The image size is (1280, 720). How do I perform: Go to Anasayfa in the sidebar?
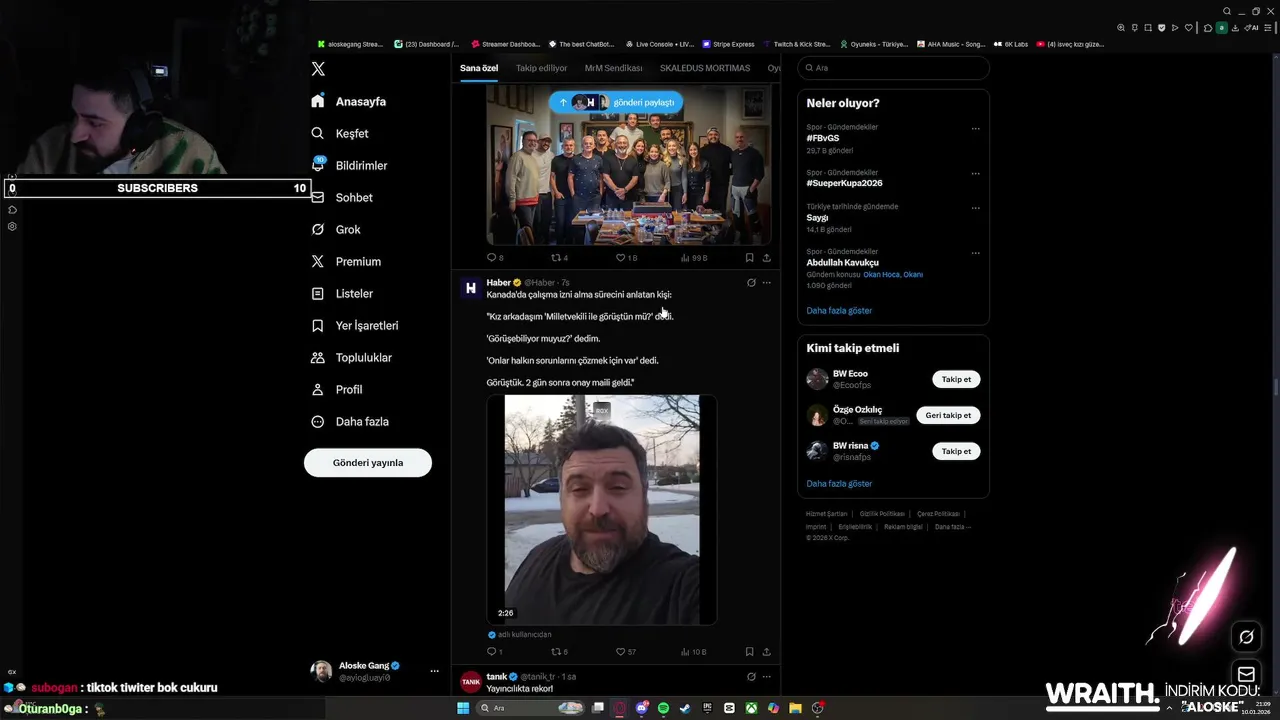[x=349, y=101]
